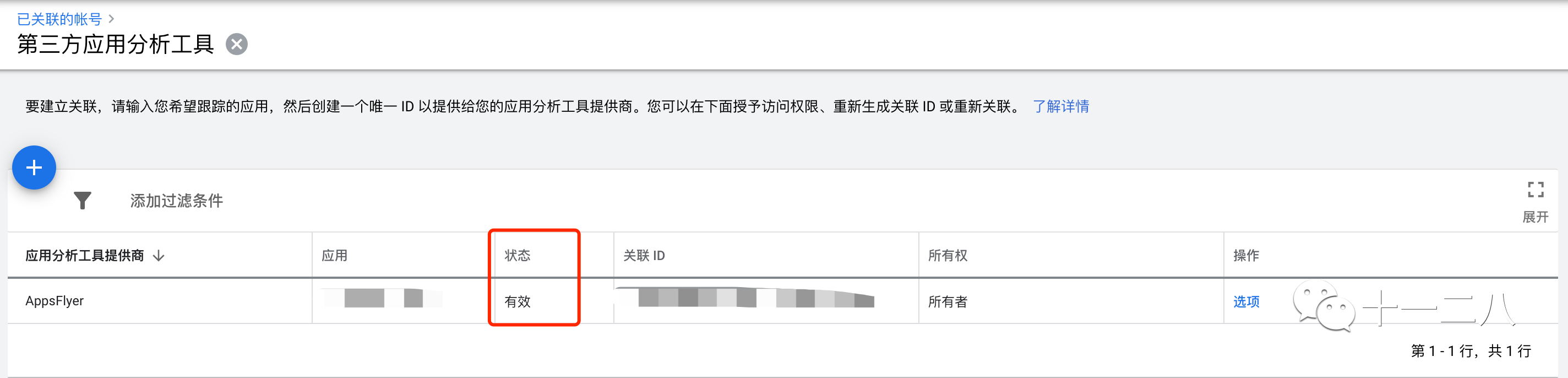Dismiss the 第三方应用分析工具 filter chip X

pyautogui.click(x=236, y=44)
